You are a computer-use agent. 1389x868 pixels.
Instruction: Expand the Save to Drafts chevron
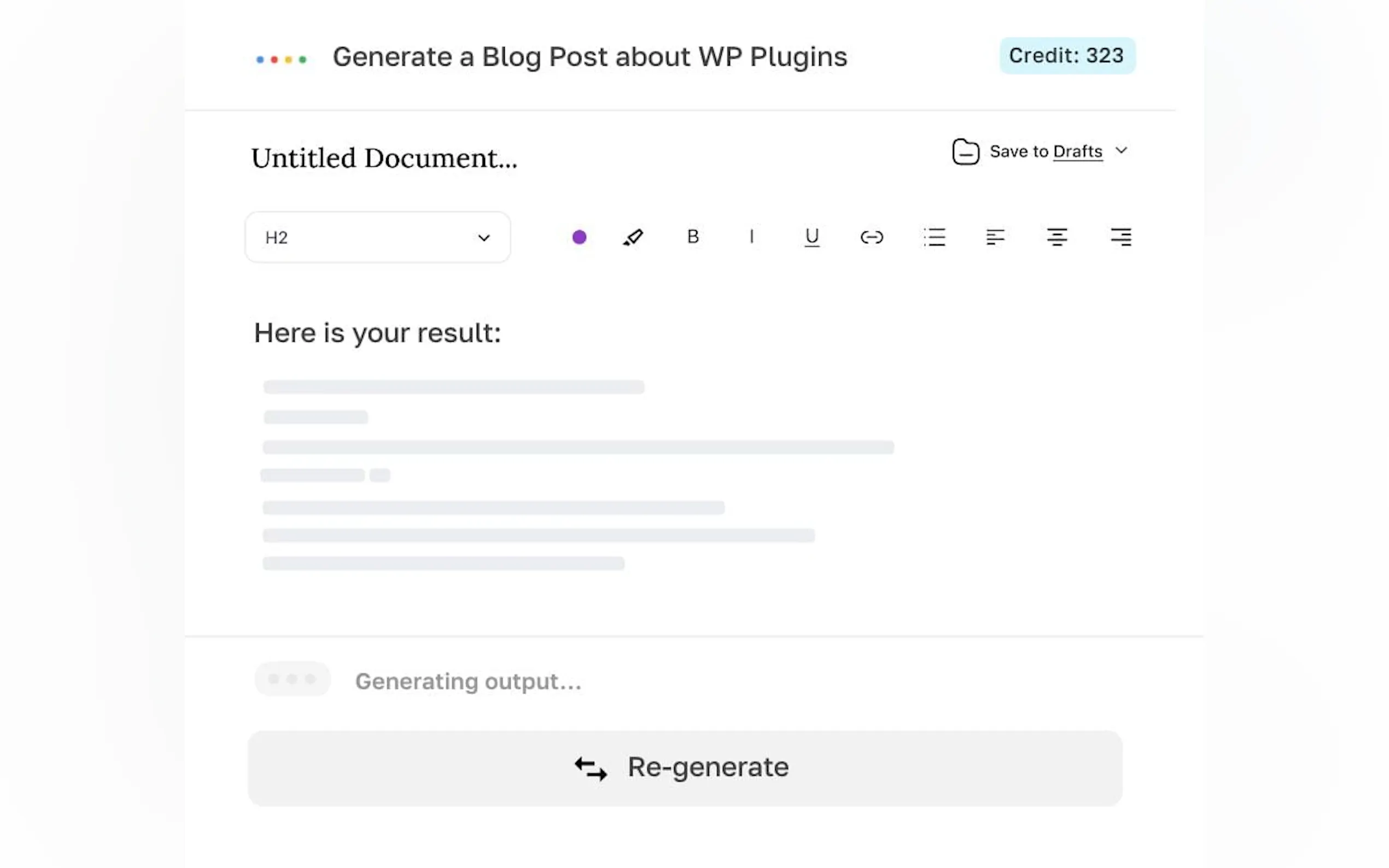coord(1121,150)
